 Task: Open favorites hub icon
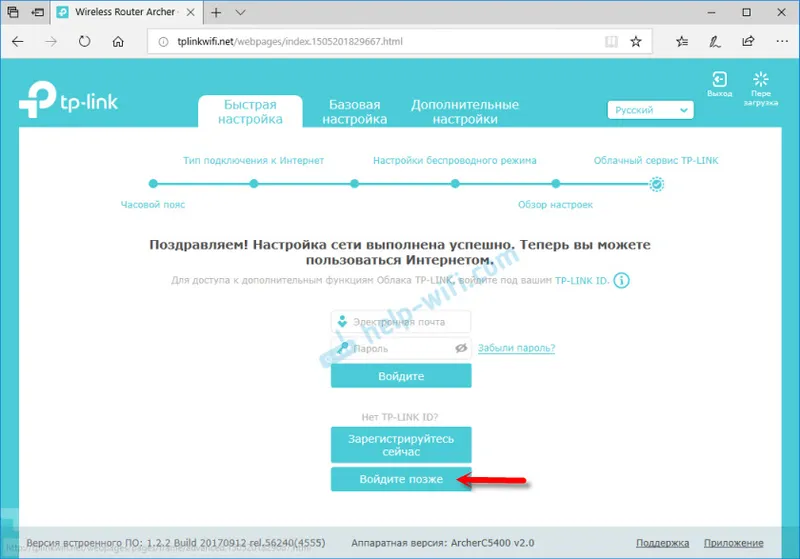[x=682, y=42]
